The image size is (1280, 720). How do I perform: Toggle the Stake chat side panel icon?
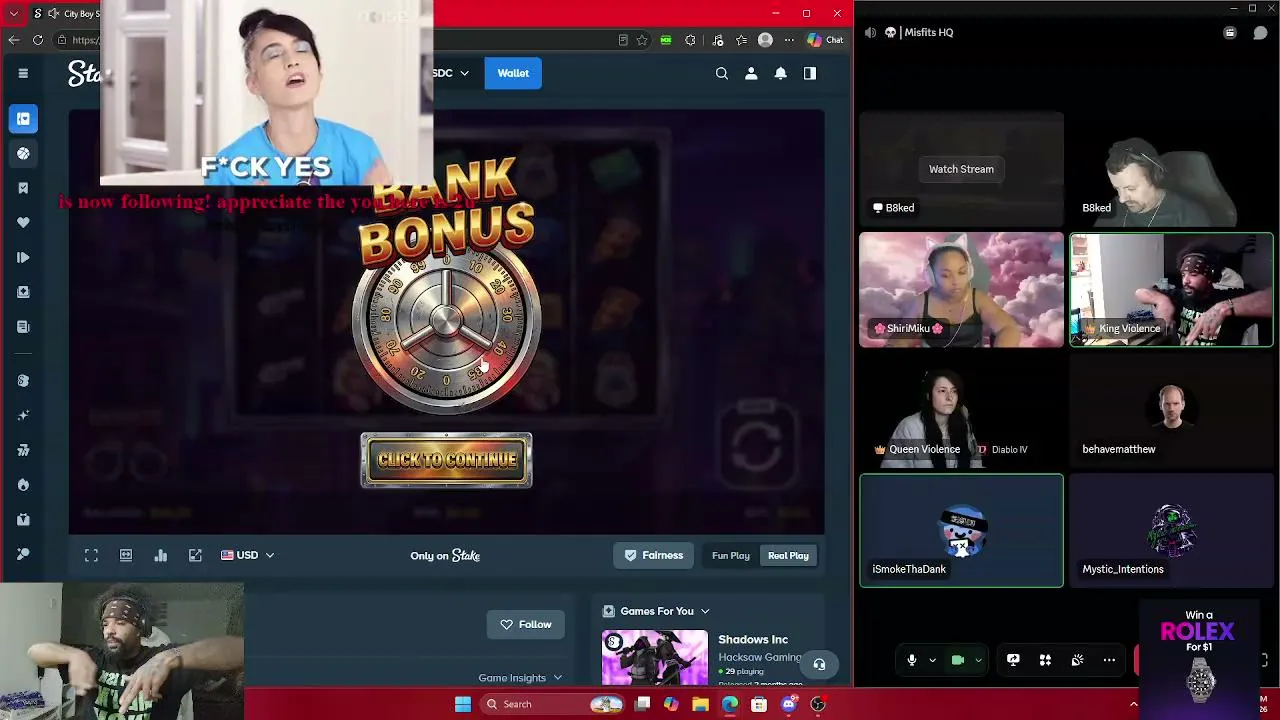pos(810,73)
